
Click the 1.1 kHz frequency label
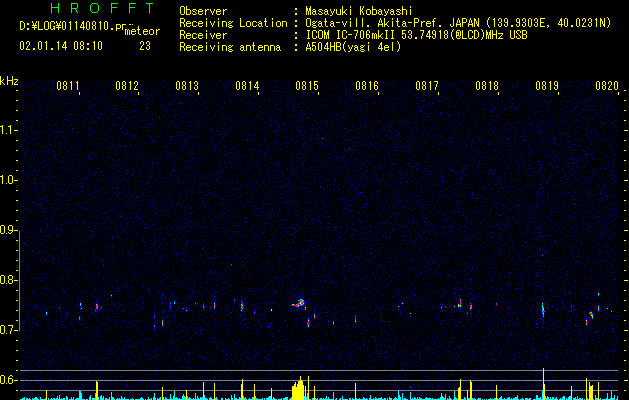click(9, 130)
